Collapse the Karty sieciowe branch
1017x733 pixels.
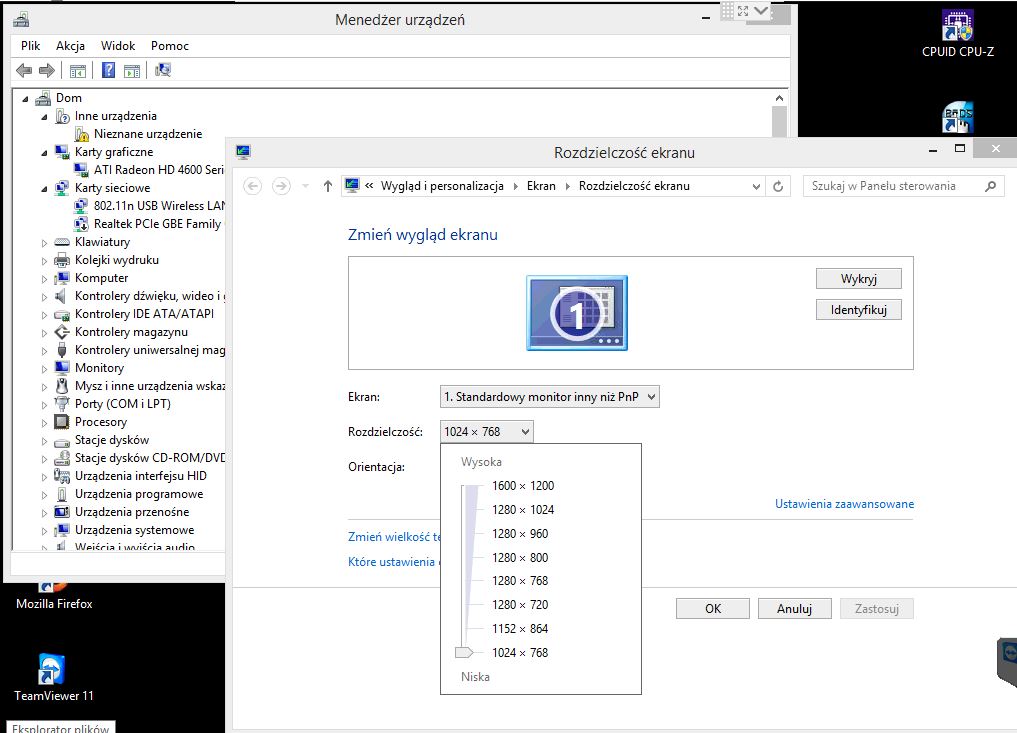click(42, 187)
